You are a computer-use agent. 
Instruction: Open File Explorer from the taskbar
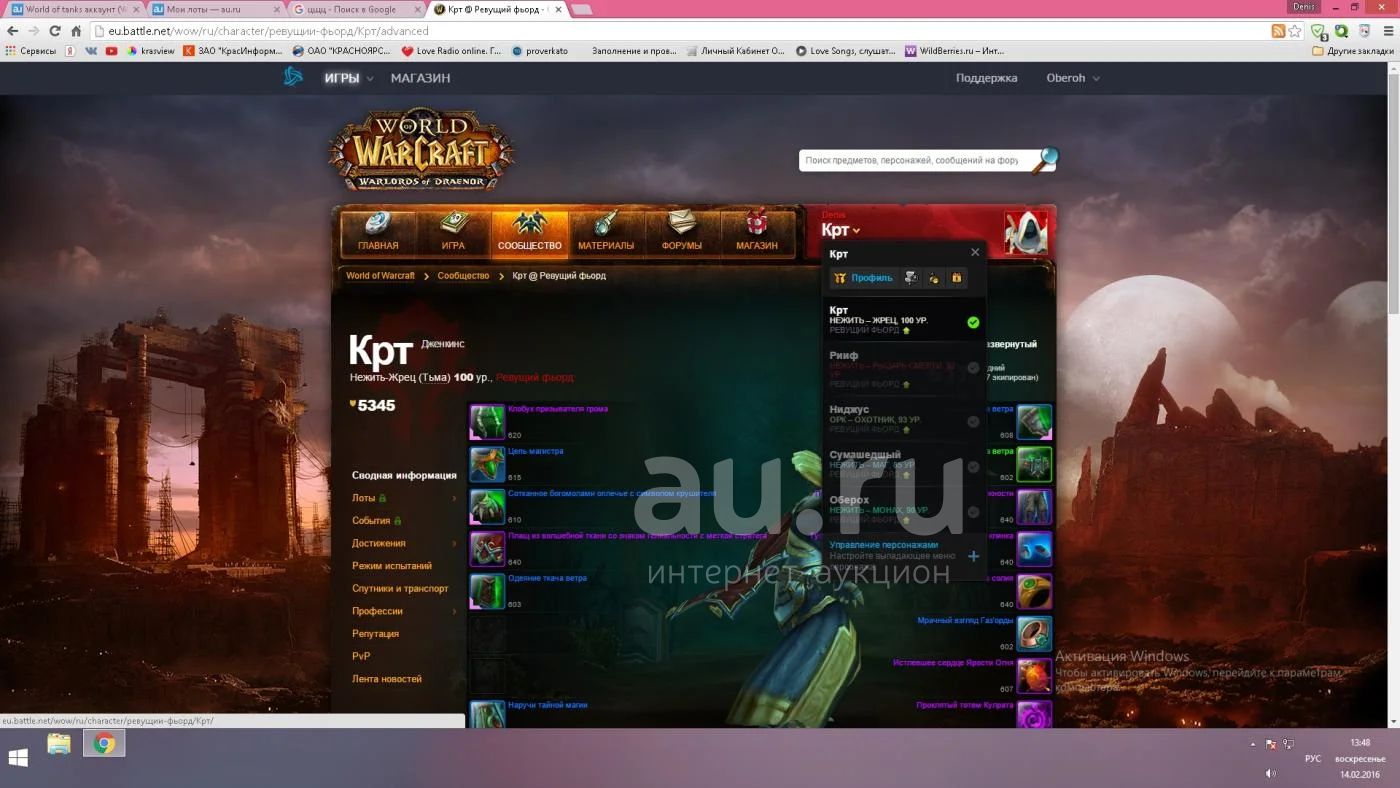(x=59, y=744)
